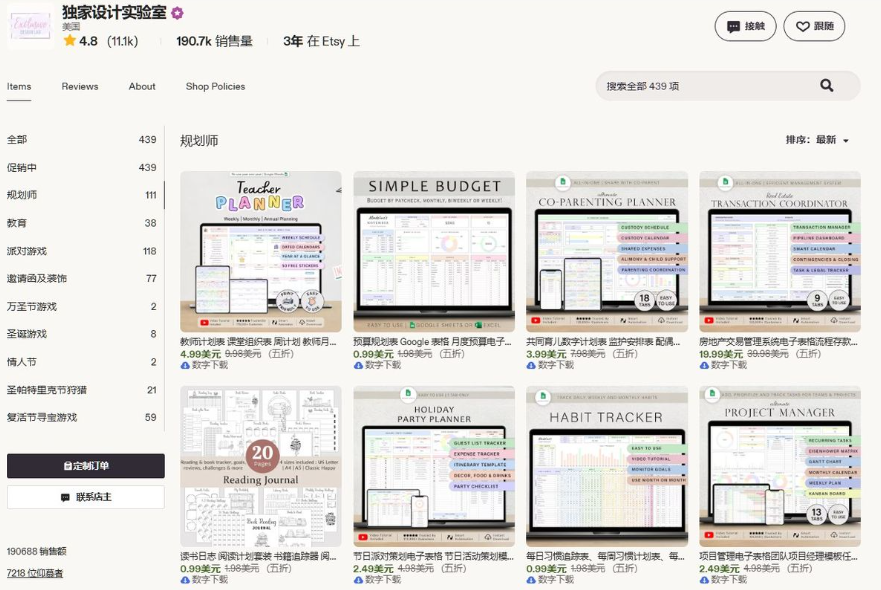The image size is (881, 590).
Task: Open the 排序: 最新 sort dropdown
Action: click(x=817, y=140)
